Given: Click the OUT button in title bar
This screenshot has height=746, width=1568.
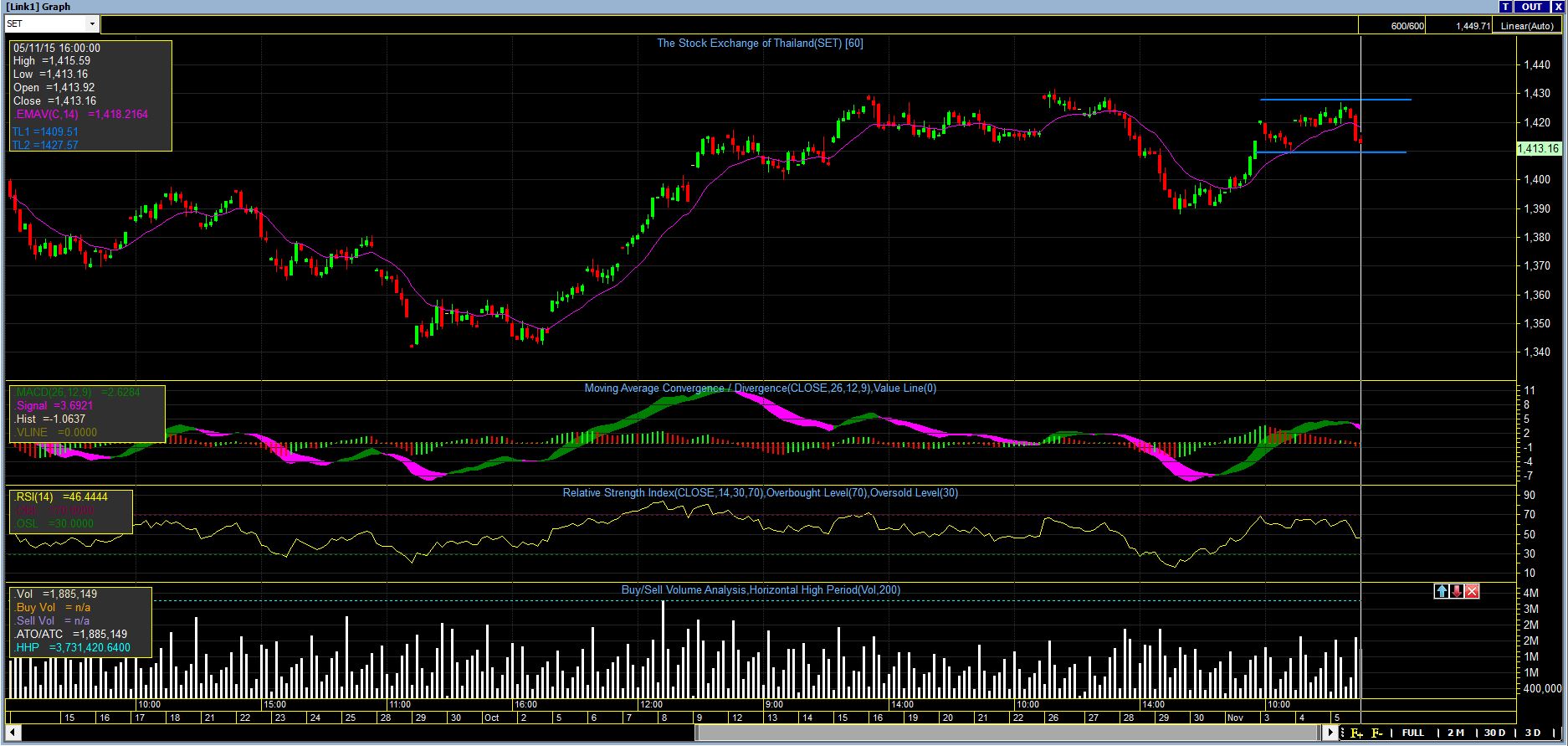Looking at the screenshot, I should coord(1531,7).
